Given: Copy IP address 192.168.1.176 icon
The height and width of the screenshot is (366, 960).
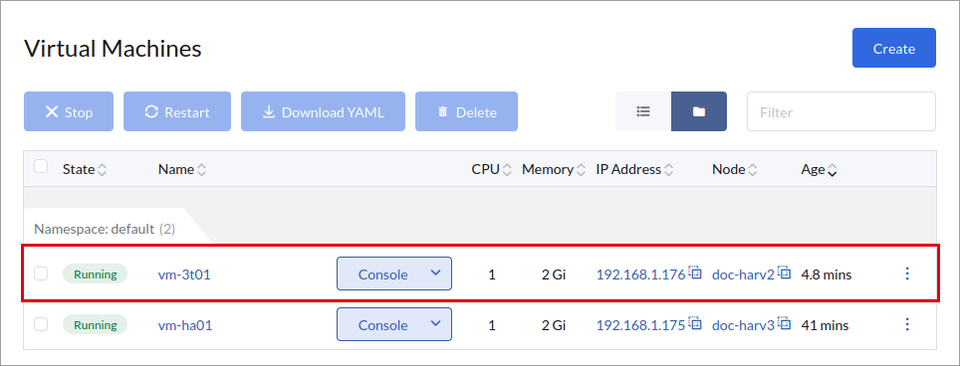Looking at the screenshot, I should pos(695,272).
